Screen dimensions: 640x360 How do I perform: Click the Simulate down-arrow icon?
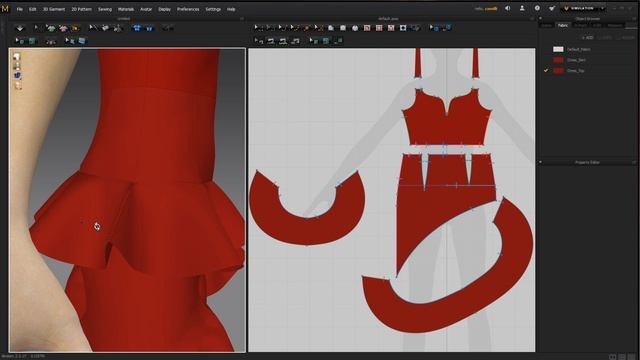(x=20, y=28)
